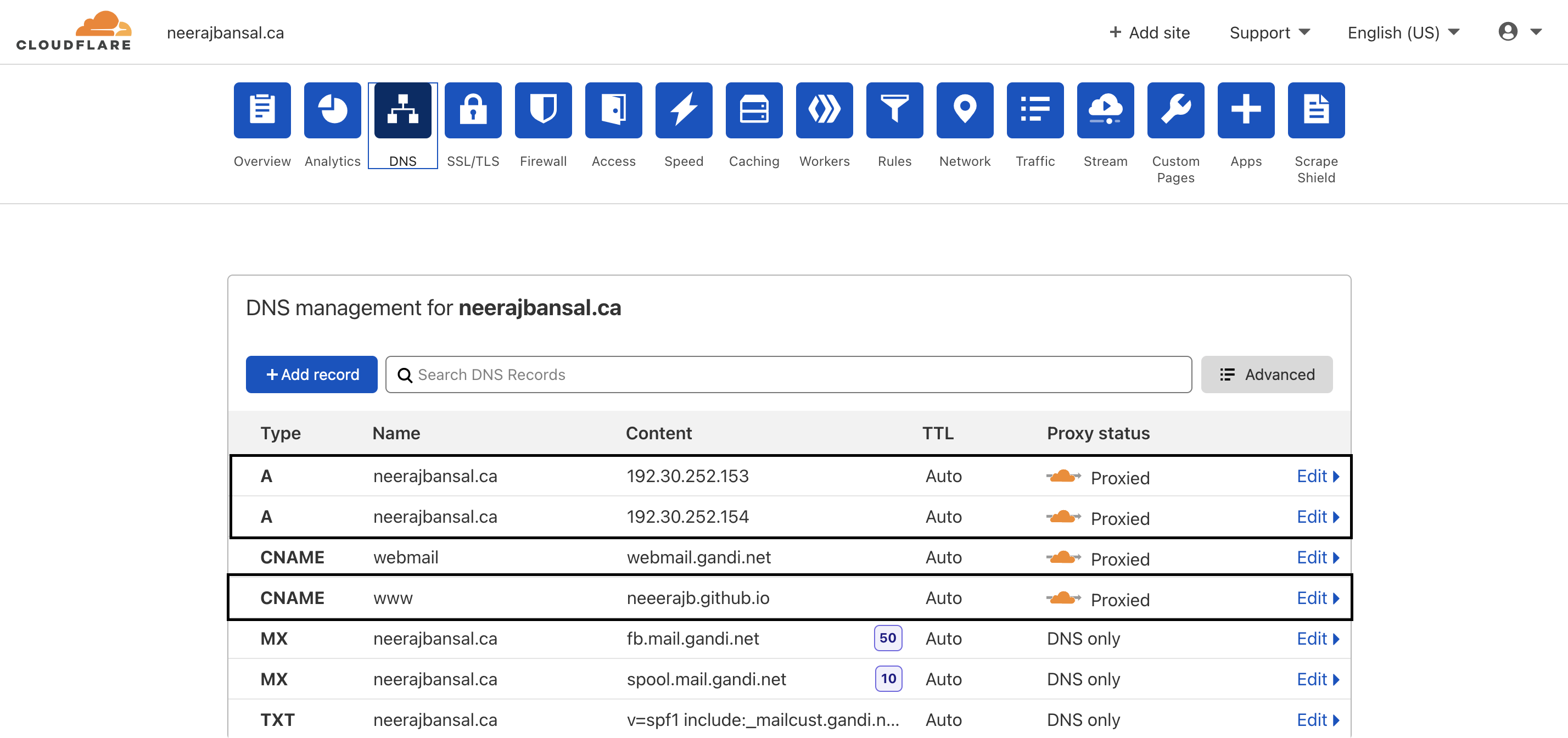Click the neeerajb.github.io content cell

[698, 598]
